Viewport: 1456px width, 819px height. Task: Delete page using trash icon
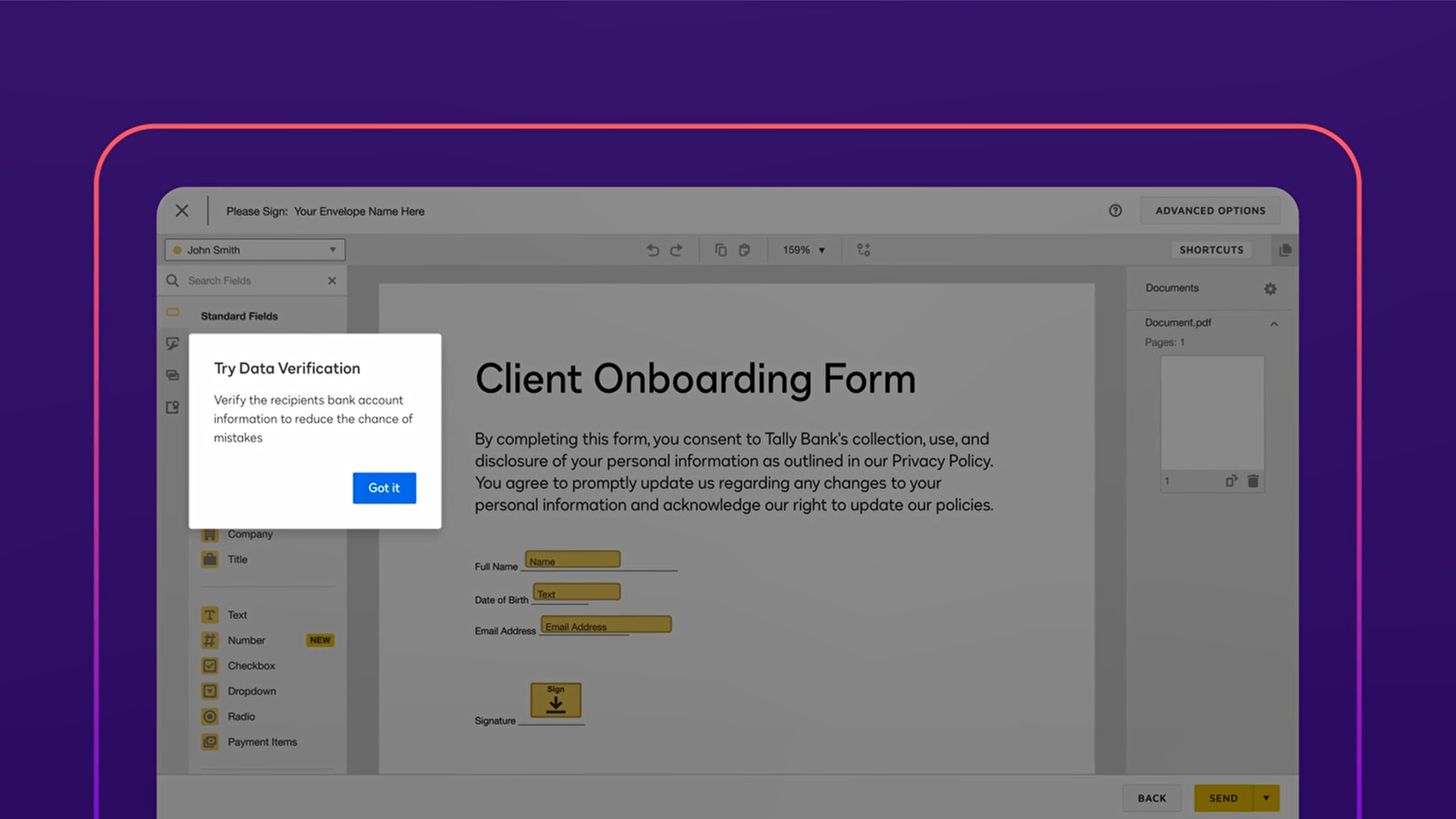pyautogui.click(x=1253, y=481)
